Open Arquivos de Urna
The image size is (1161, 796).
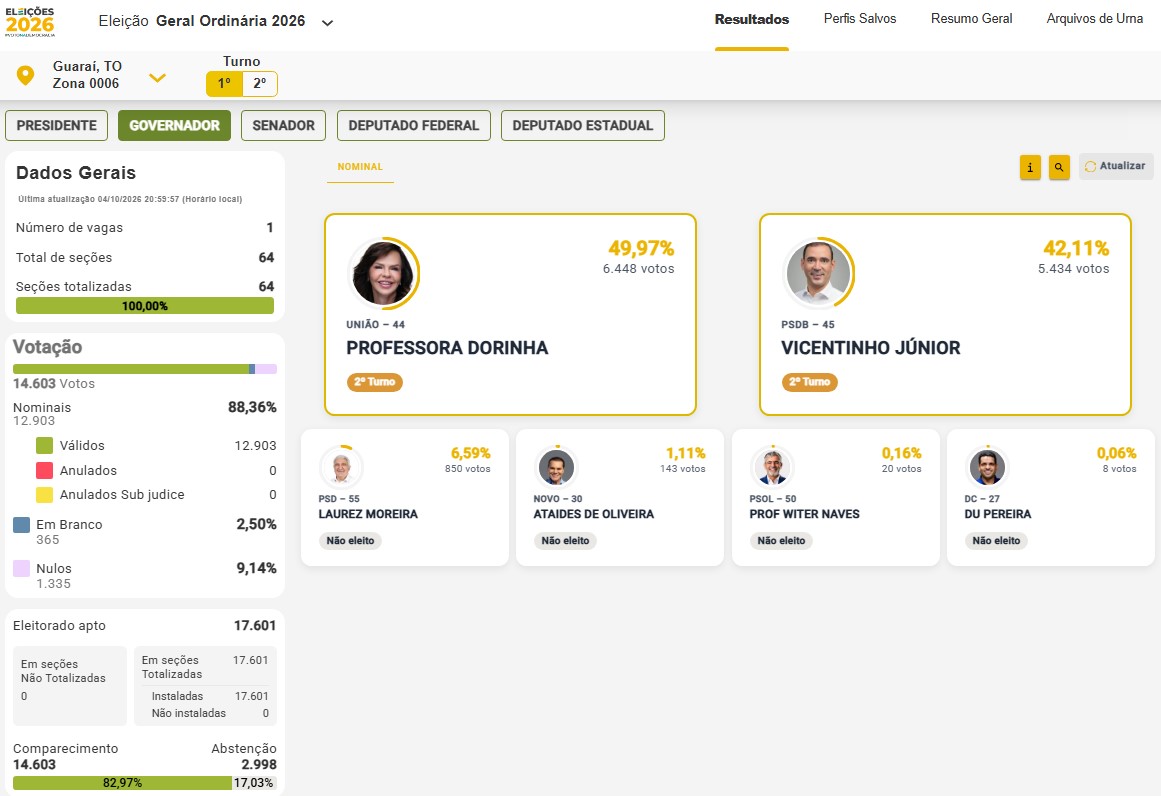(x=1094, y=19)
